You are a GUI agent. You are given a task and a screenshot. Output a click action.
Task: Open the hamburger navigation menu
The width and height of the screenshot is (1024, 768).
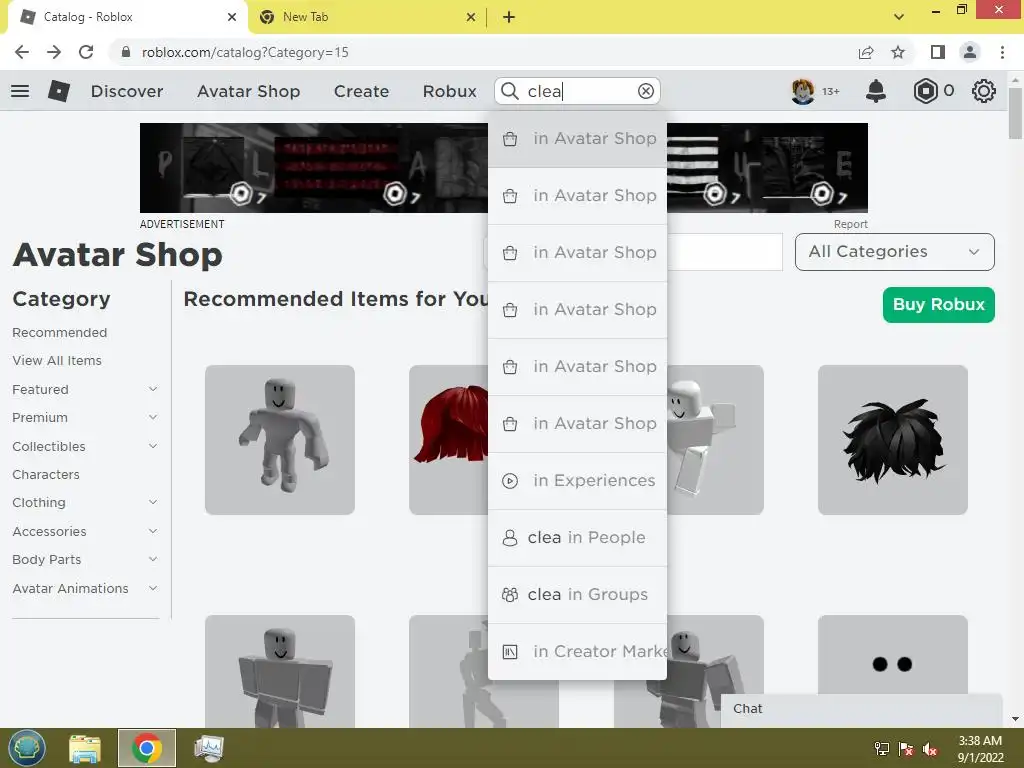20,91
